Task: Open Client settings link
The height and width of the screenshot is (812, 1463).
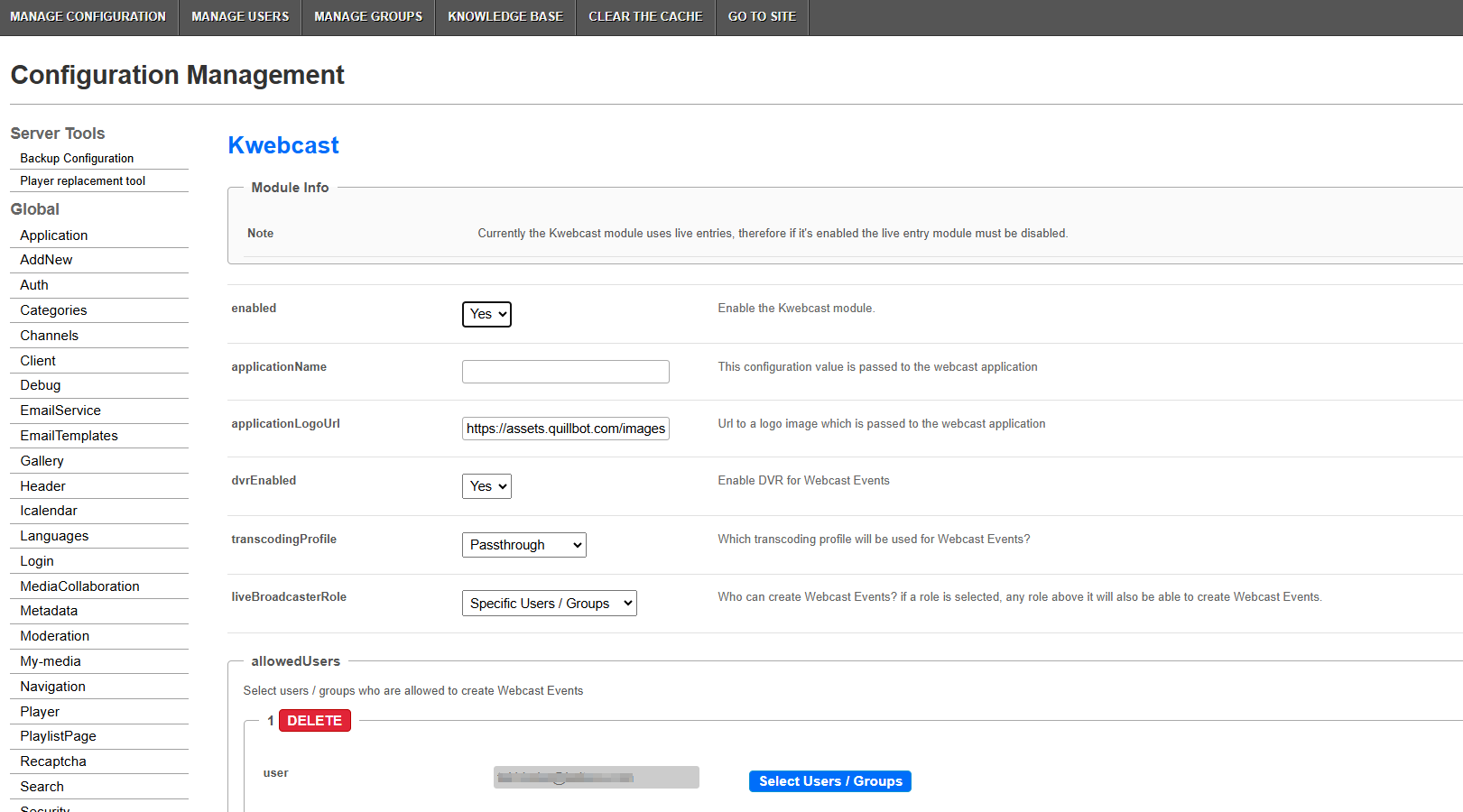Action: [38, 361]
